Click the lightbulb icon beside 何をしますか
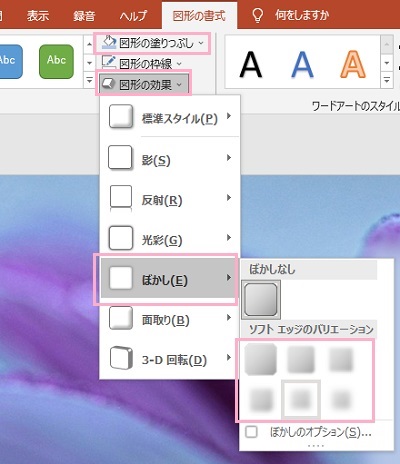 tap(258, 16)
